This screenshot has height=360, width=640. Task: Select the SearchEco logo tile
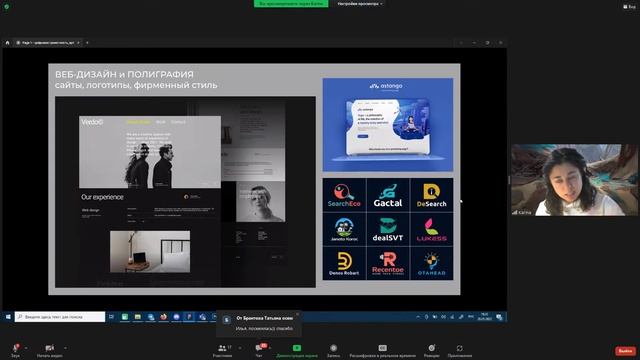(x=344, y=195)
